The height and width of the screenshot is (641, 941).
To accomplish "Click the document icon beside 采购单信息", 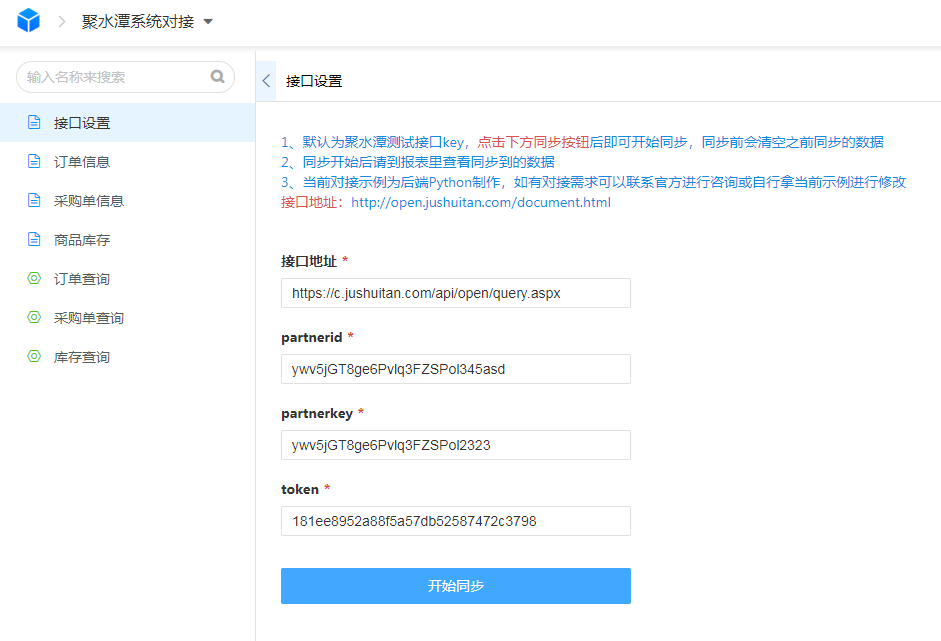I will [34, 201].
